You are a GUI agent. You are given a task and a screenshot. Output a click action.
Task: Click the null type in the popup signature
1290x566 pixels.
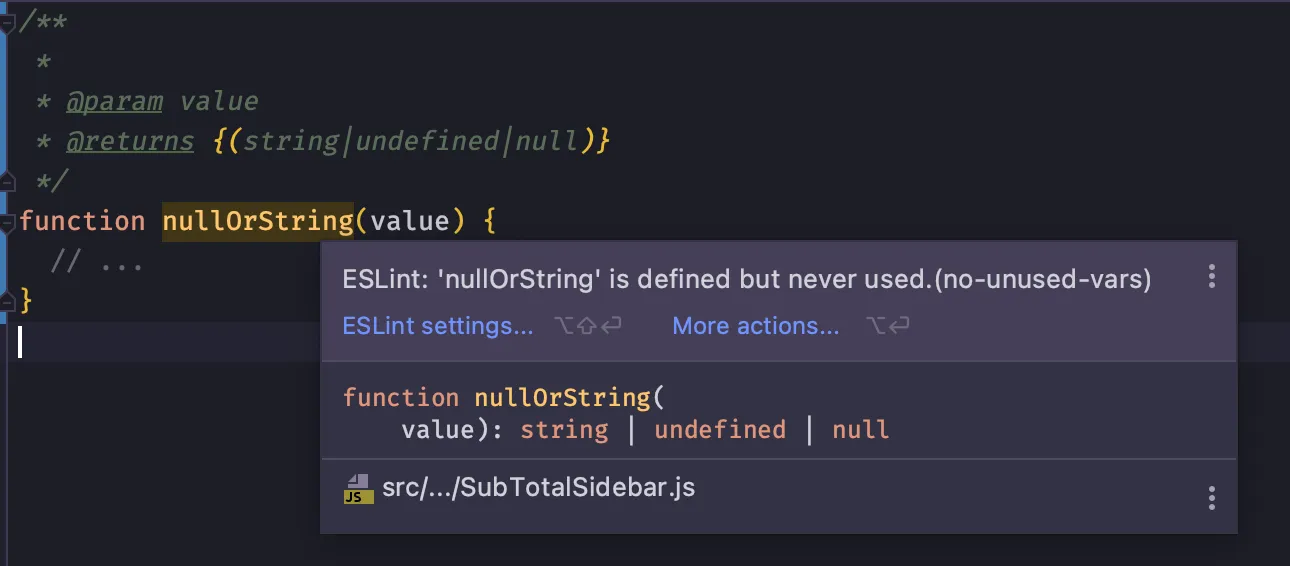point(860,430)
